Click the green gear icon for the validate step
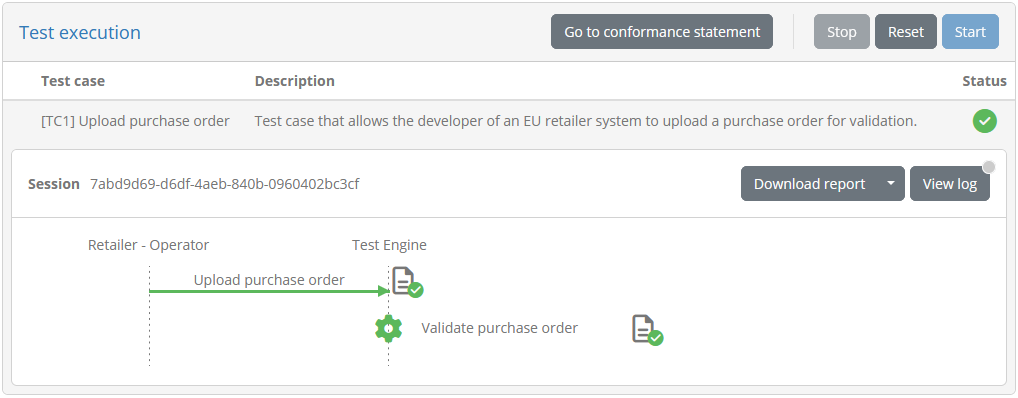 388,329
